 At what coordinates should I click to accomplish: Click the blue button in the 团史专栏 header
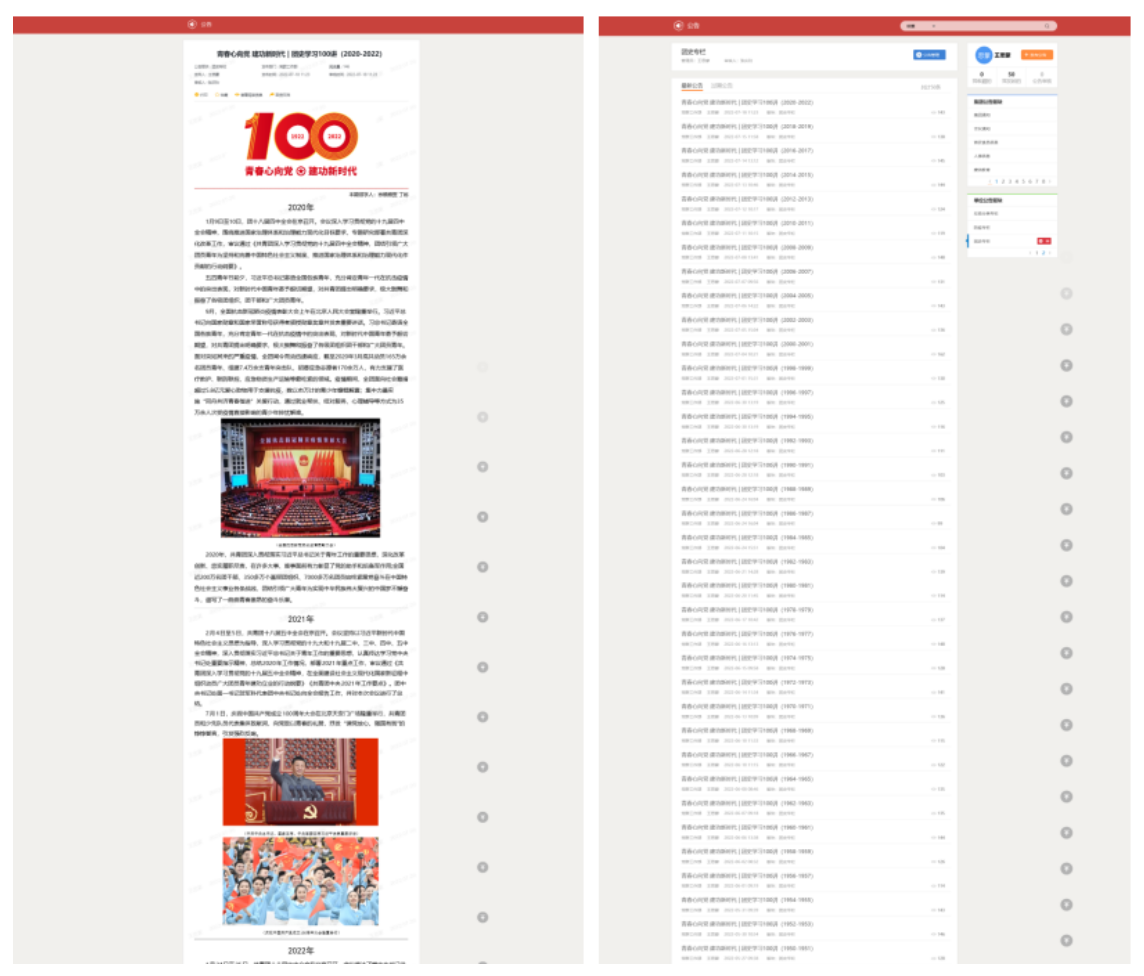click(930, 55)
